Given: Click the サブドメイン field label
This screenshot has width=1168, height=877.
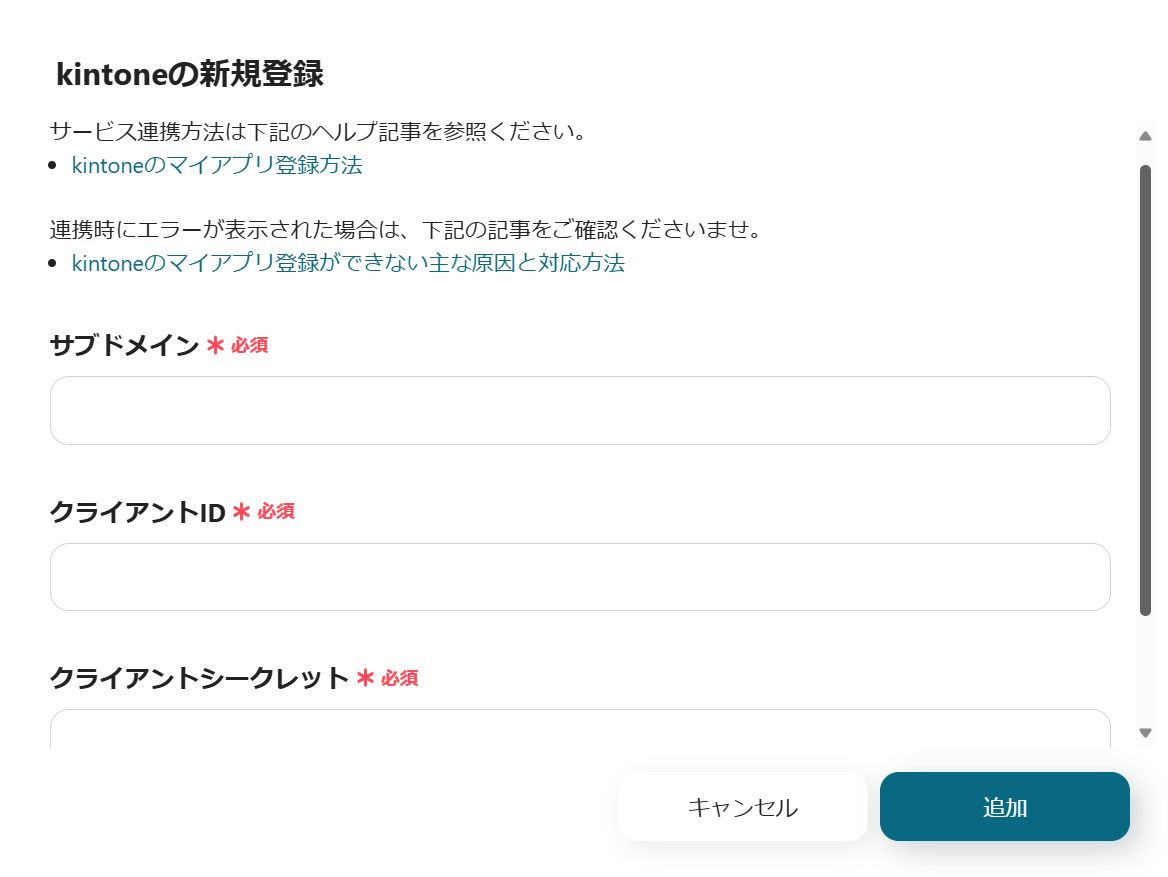Looking at the screenshot, I should [125, 346].
